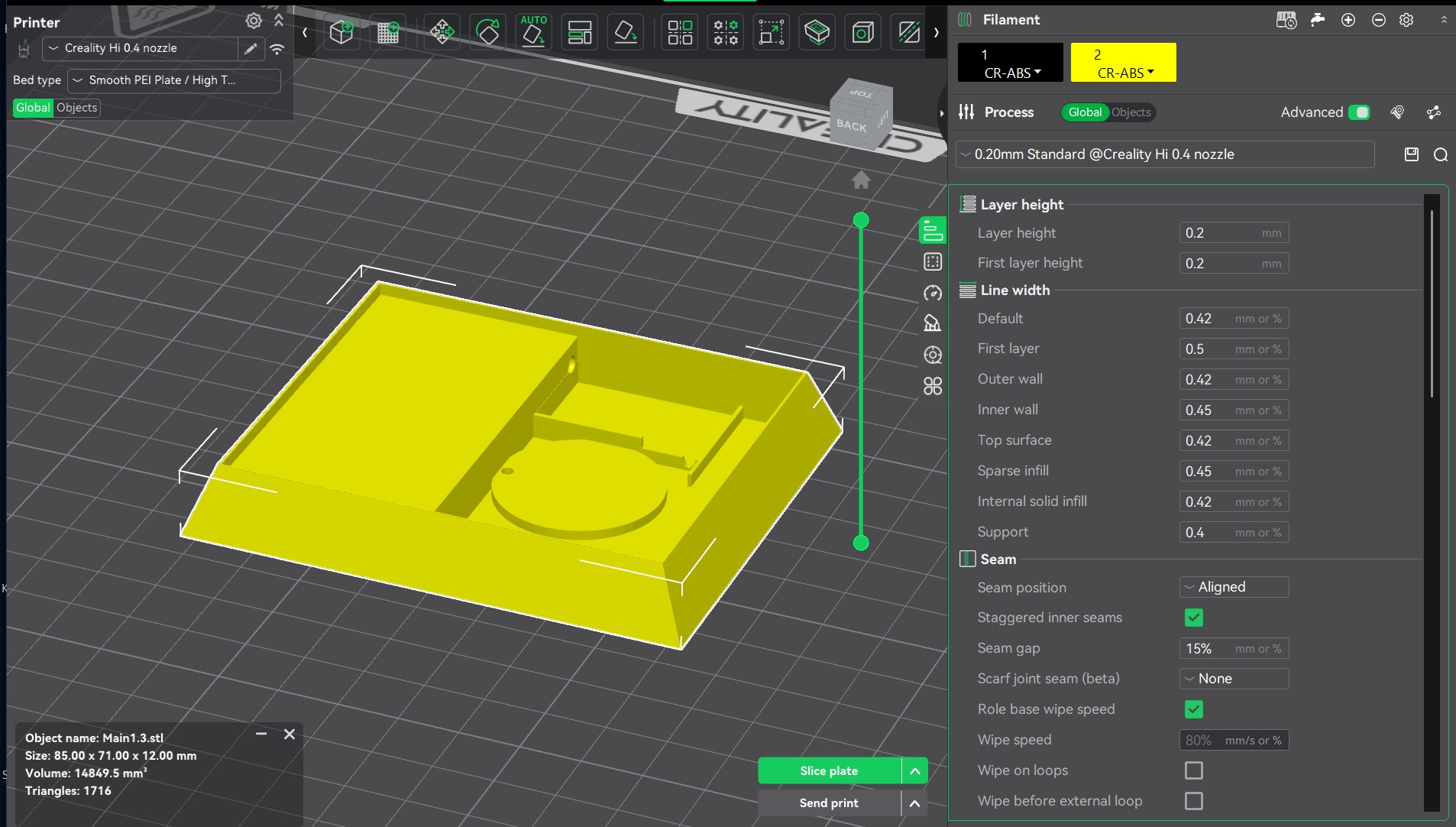The width and height of the screenshot is (1456, 827).
Task: Add a filament with plus icon
Action: click(x=1348, y=20)
